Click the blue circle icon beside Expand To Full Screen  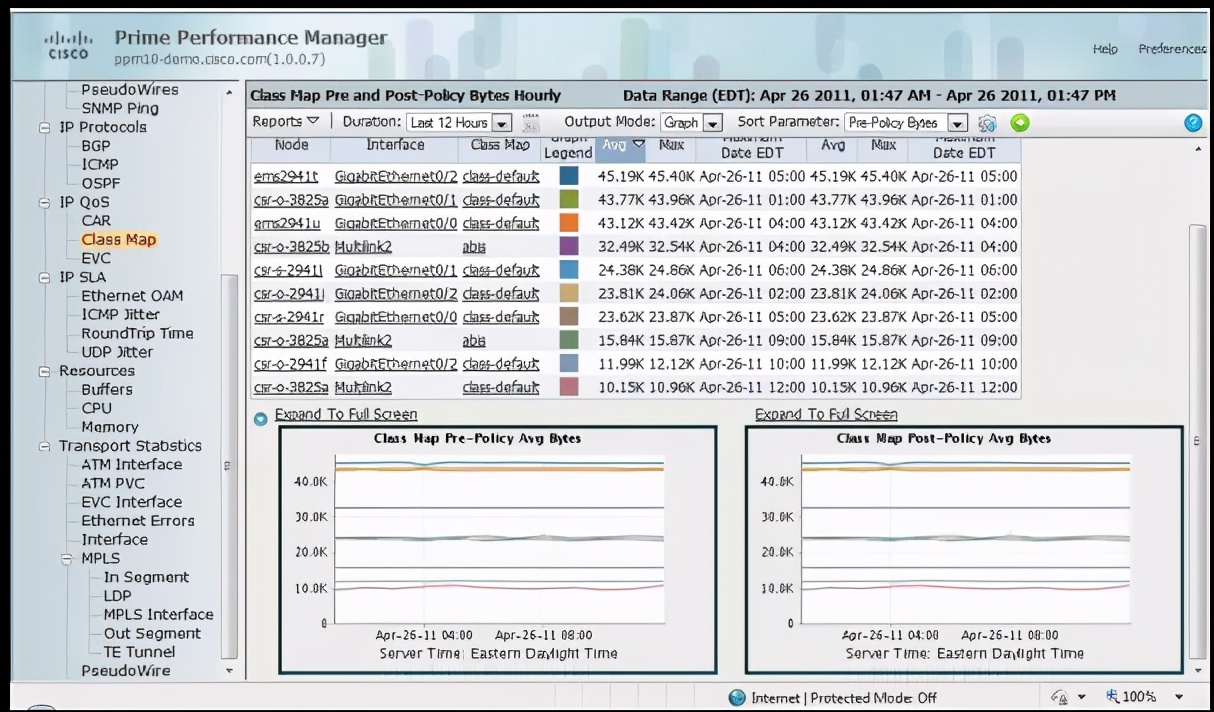260,418
